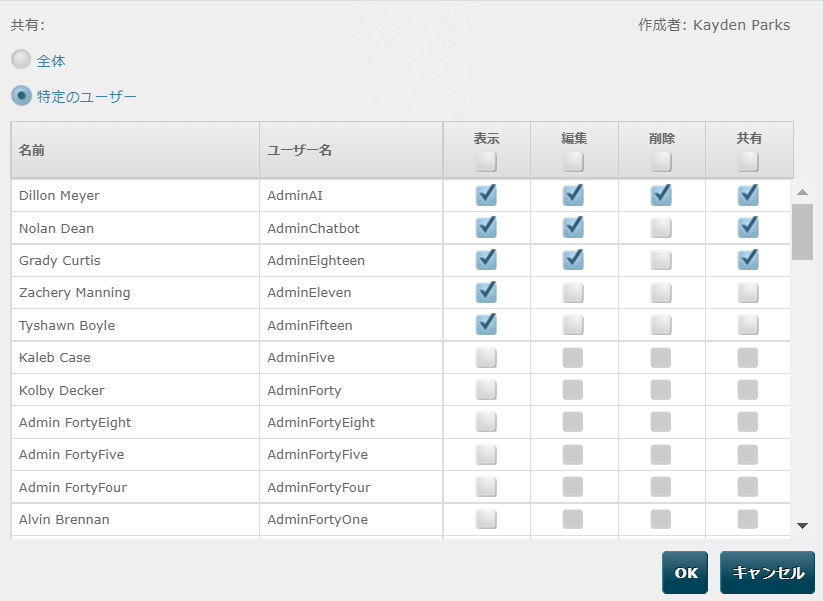Confirm sharing settings with OK button
The image size is (823, 601).
tap(685, 572)
